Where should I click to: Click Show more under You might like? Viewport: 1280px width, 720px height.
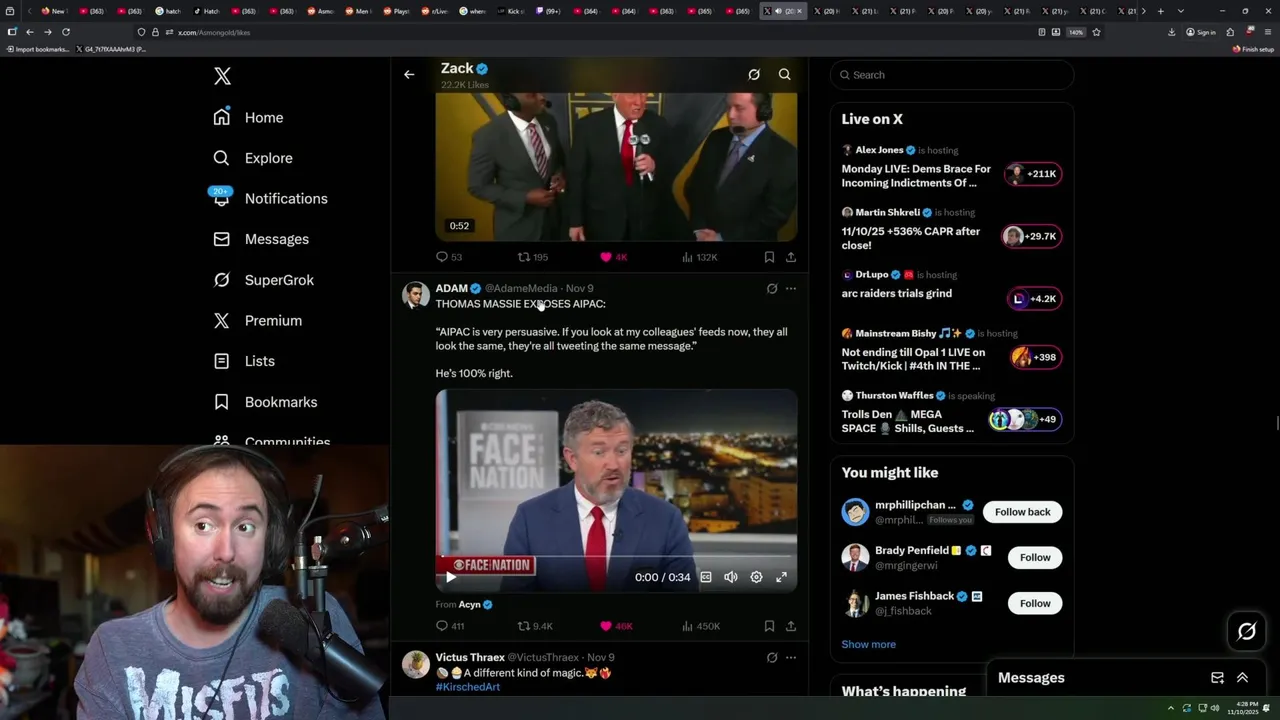868,644
